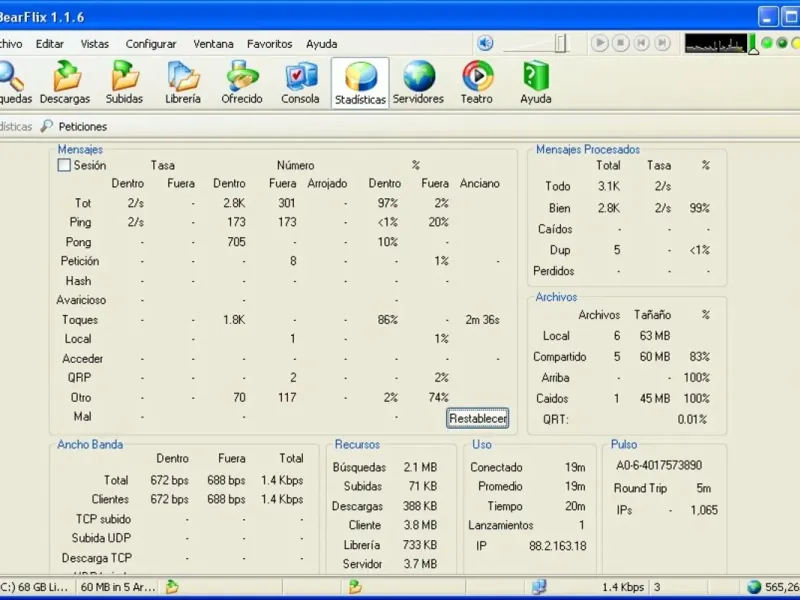Image resolution: width=800 pixels, height=600 pixels.
Task: Open the Subidas uploads panel
Action: [124, 82]
